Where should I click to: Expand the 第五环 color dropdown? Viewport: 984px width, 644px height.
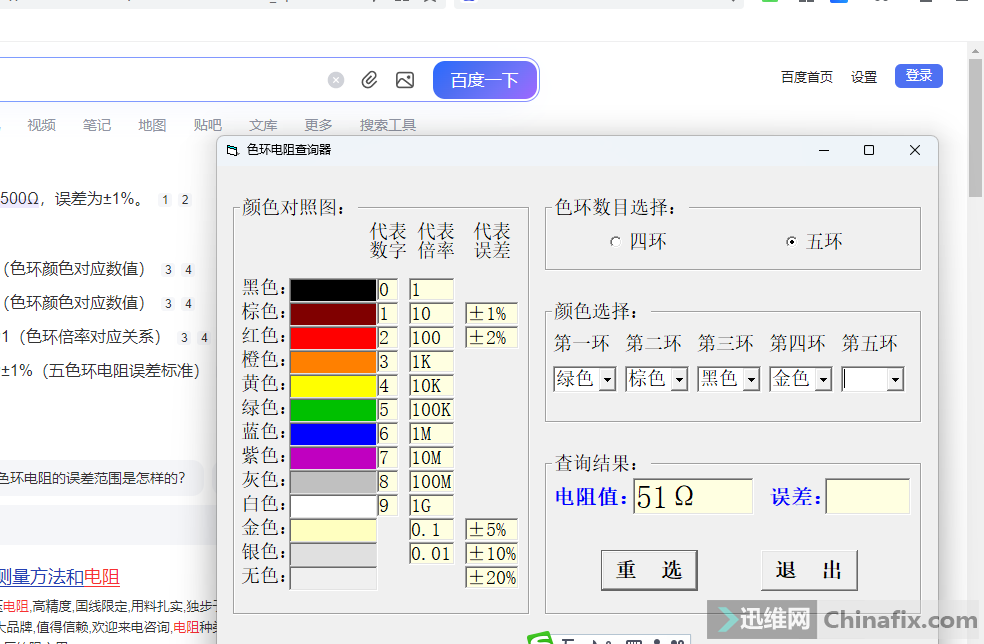click(895, 380)
